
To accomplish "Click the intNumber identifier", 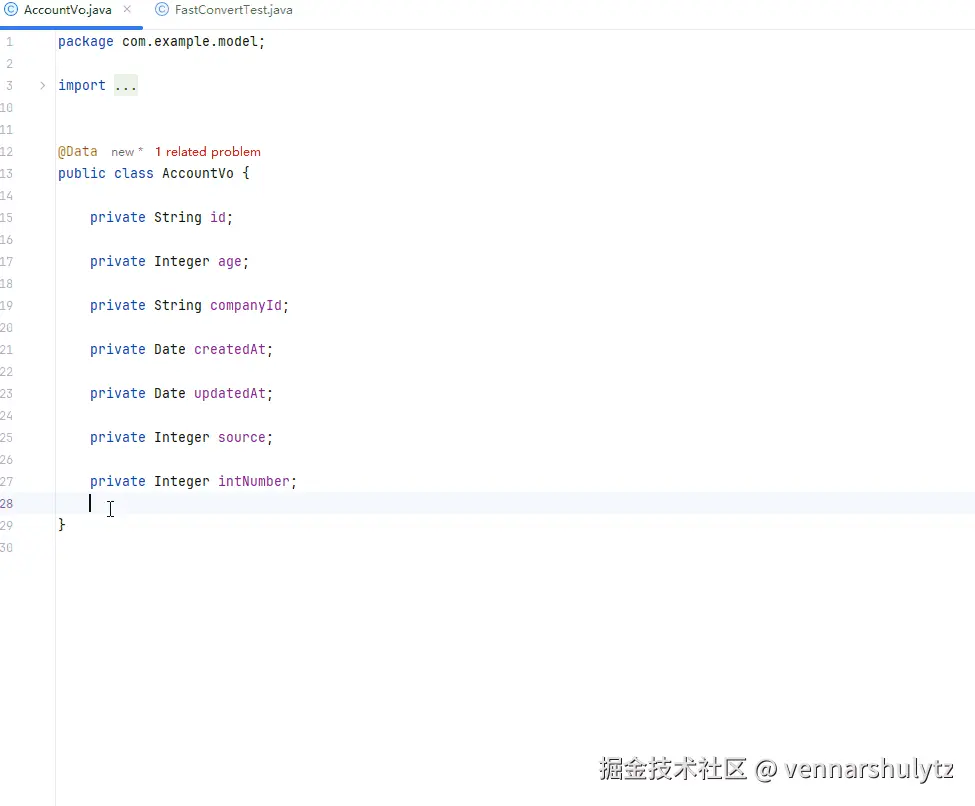I will pos(255,481).
